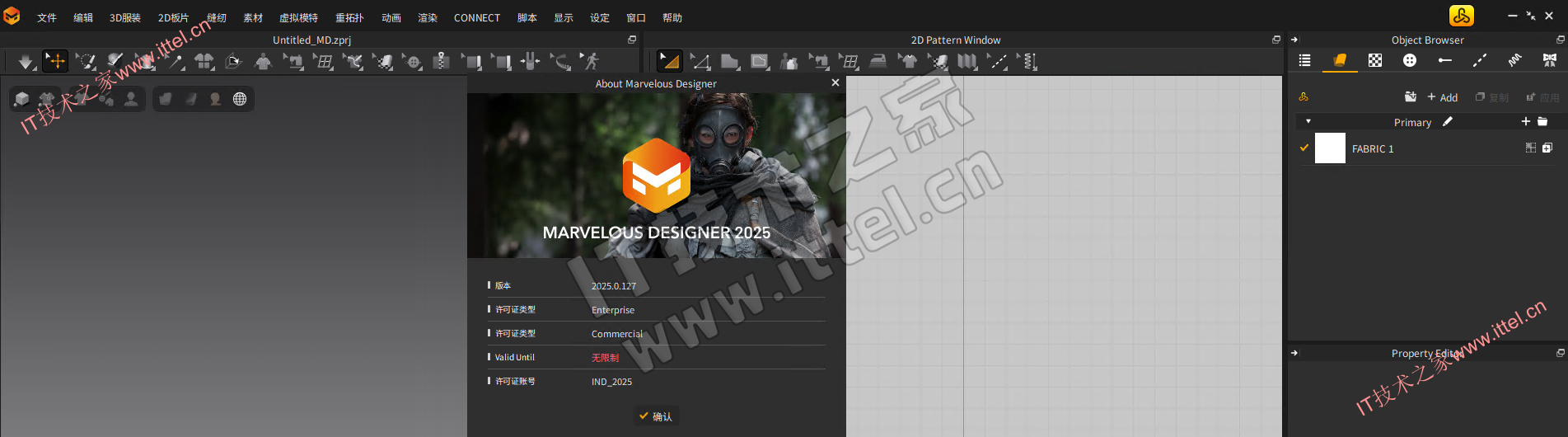Open the 设定 menu
Viewport: 1568px width, 437px height.
[x=600, y=18]
